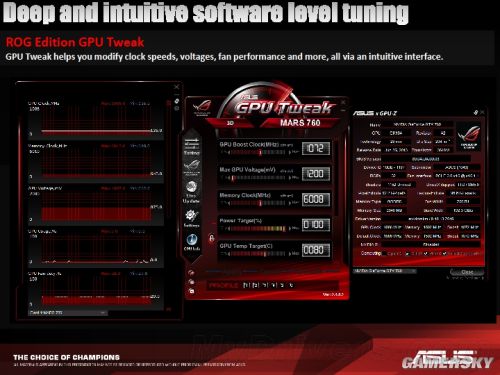Click the Power Target value field 0100
Image resolution: width=500 pixels, height=375 pixels.
click(316, 225)
